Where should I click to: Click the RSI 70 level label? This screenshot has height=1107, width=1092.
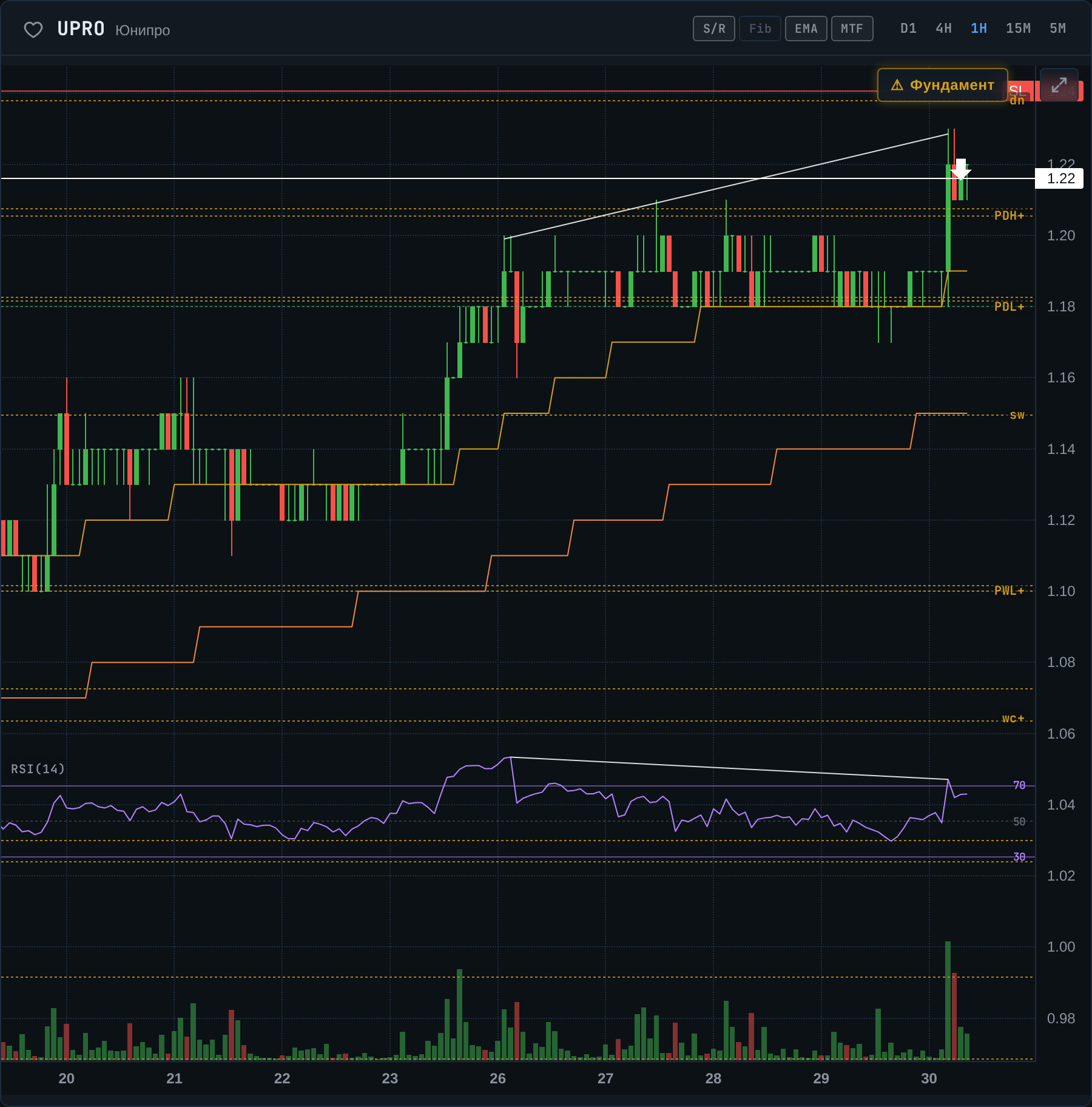[1019, 785]
